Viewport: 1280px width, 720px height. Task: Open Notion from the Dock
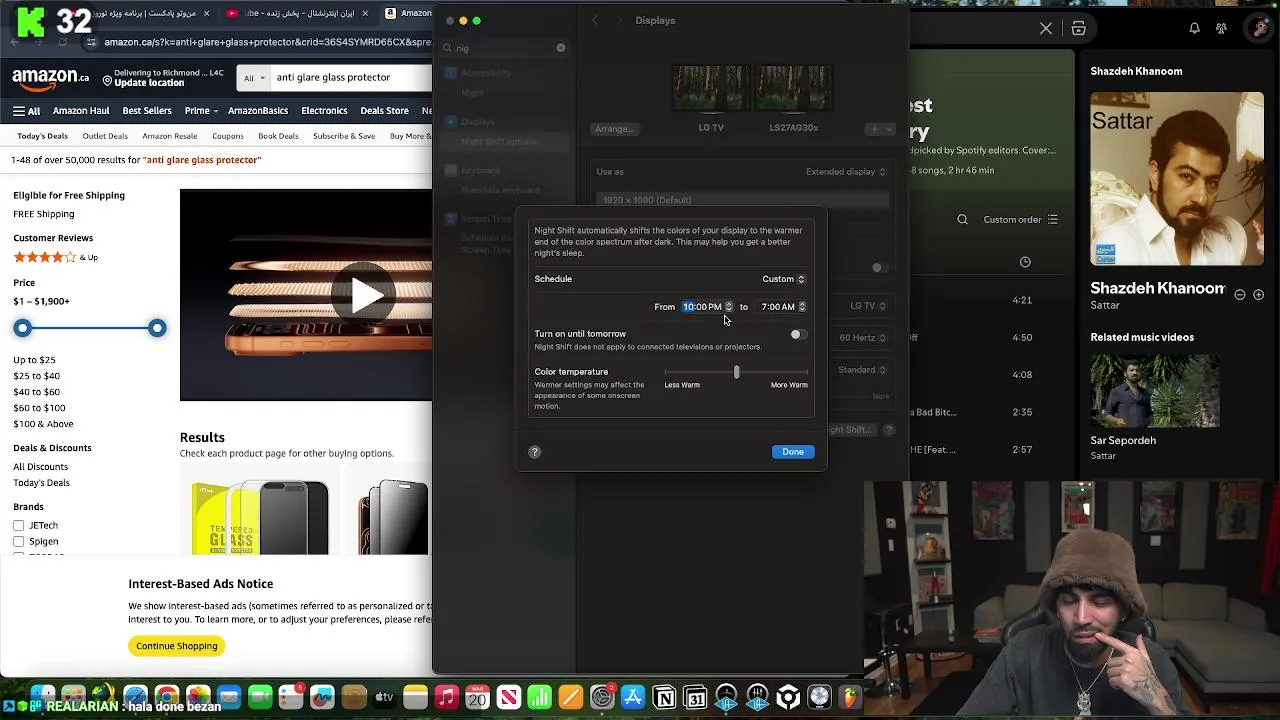coord(664,697)
